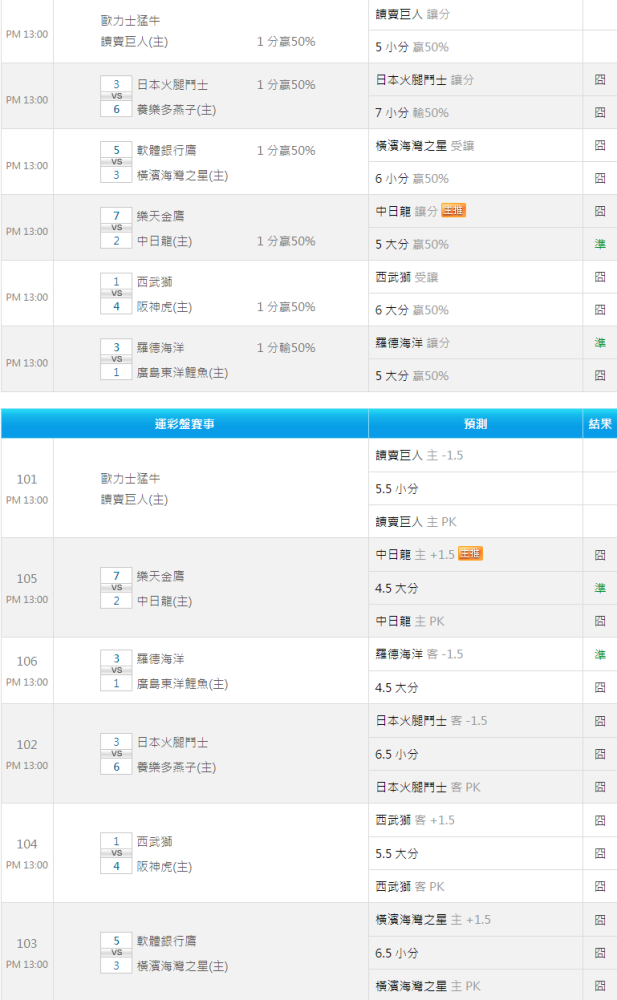The image size is (617, 1000).
Task: Click the 囧 result icon beside 中日龍 主 +1.5
Action: 600,555
